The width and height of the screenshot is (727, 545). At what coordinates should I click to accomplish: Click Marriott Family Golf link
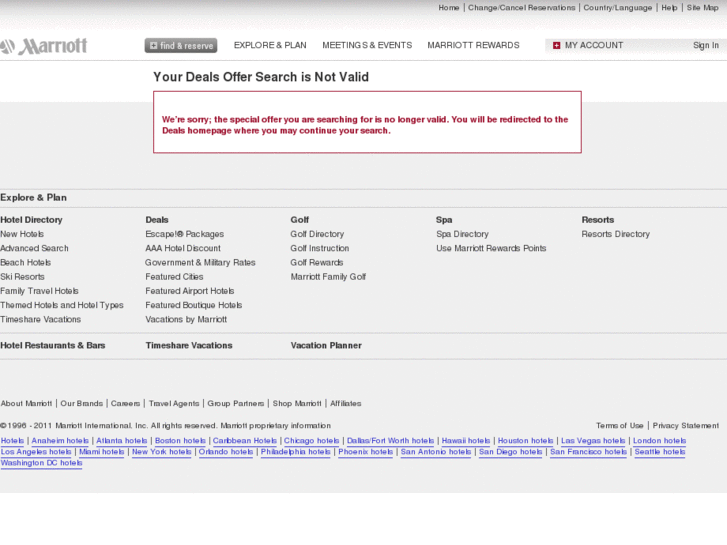[328, 277]
